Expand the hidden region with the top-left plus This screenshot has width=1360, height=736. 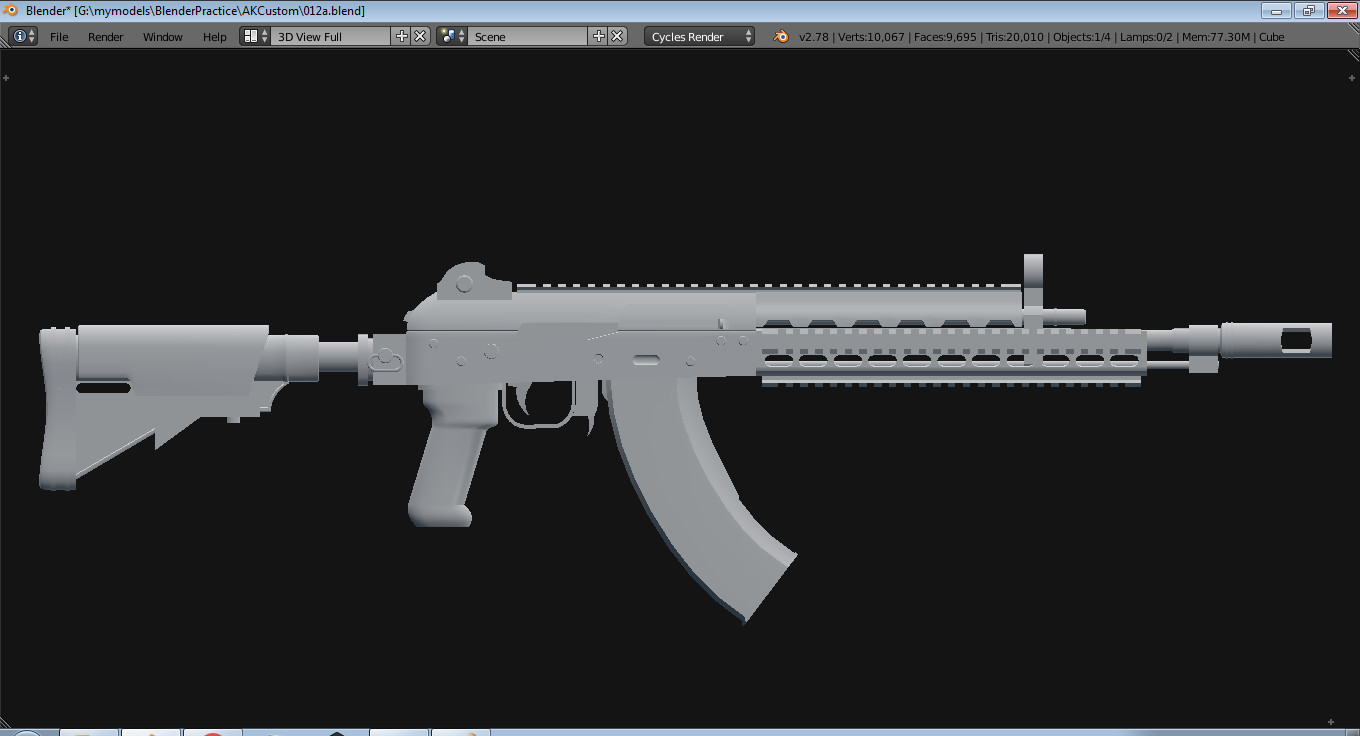pos(6,78)
